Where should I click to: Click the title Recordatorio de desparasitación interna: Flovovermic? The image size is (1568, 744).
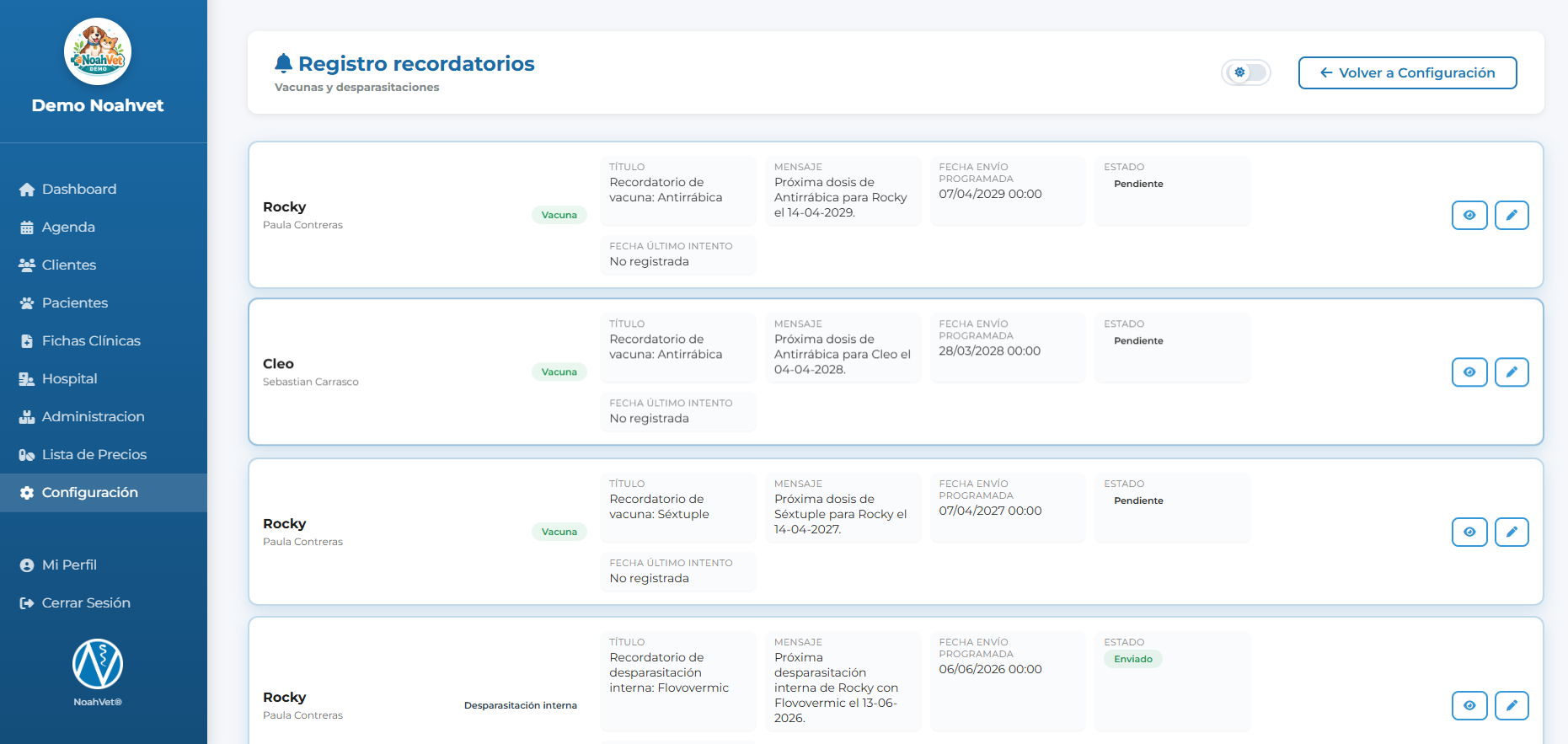(x=669, y=672)
